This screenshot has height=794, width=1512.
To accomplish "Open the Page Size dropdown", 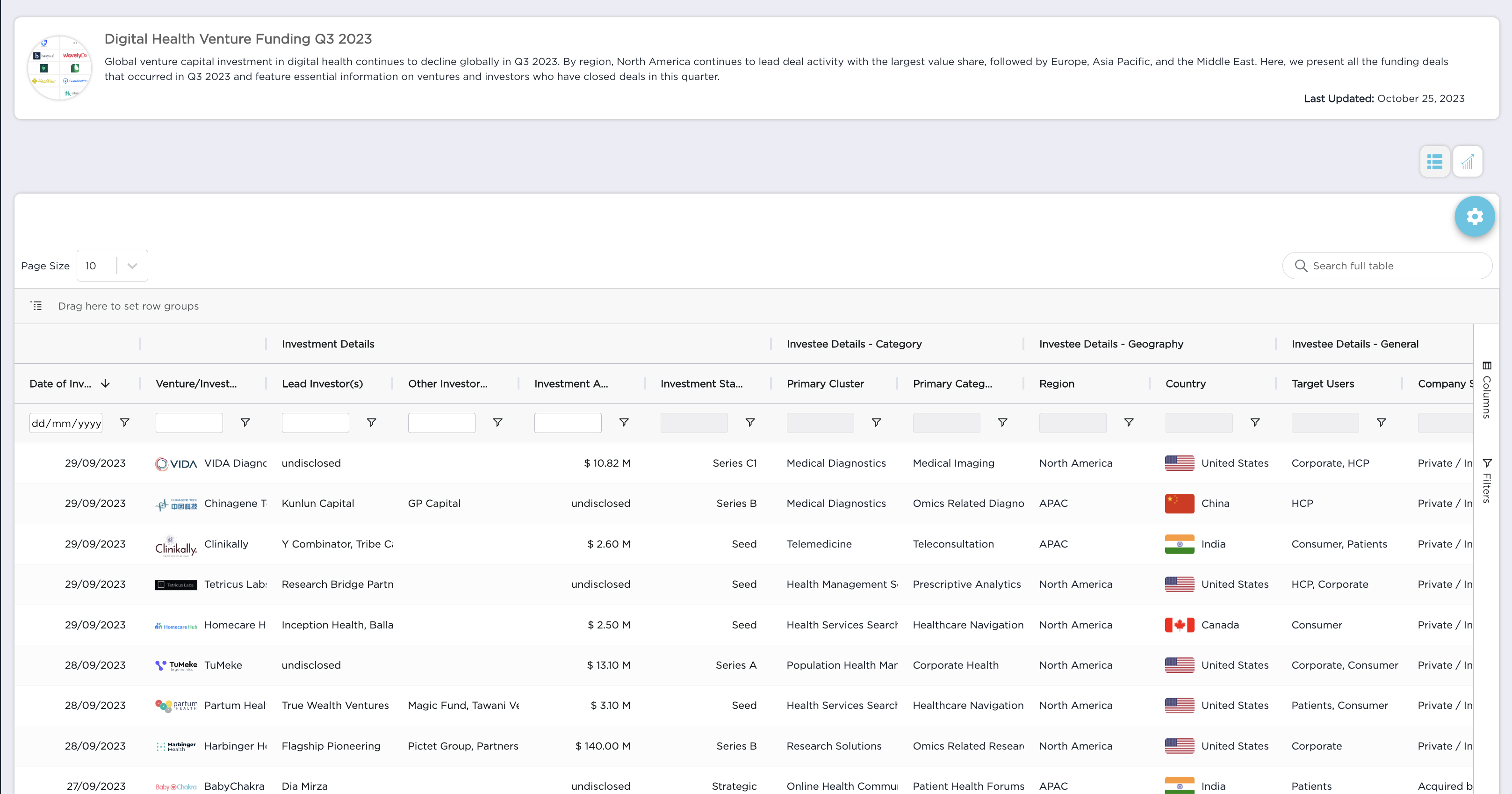I will tap(112, 266).
